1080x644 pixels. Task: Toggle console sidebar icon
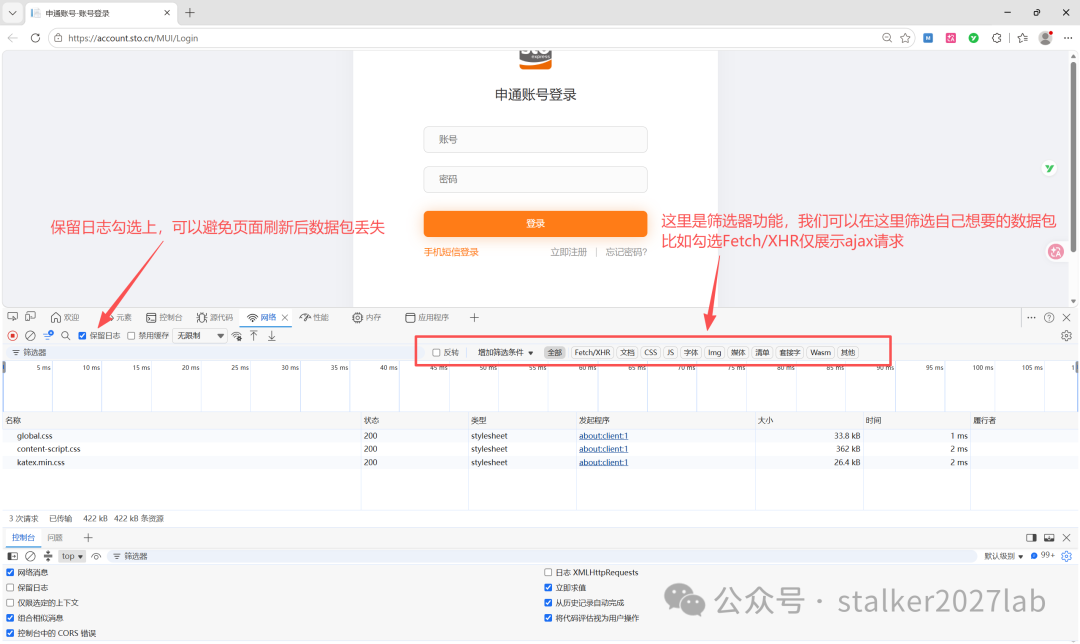(12, 556)
